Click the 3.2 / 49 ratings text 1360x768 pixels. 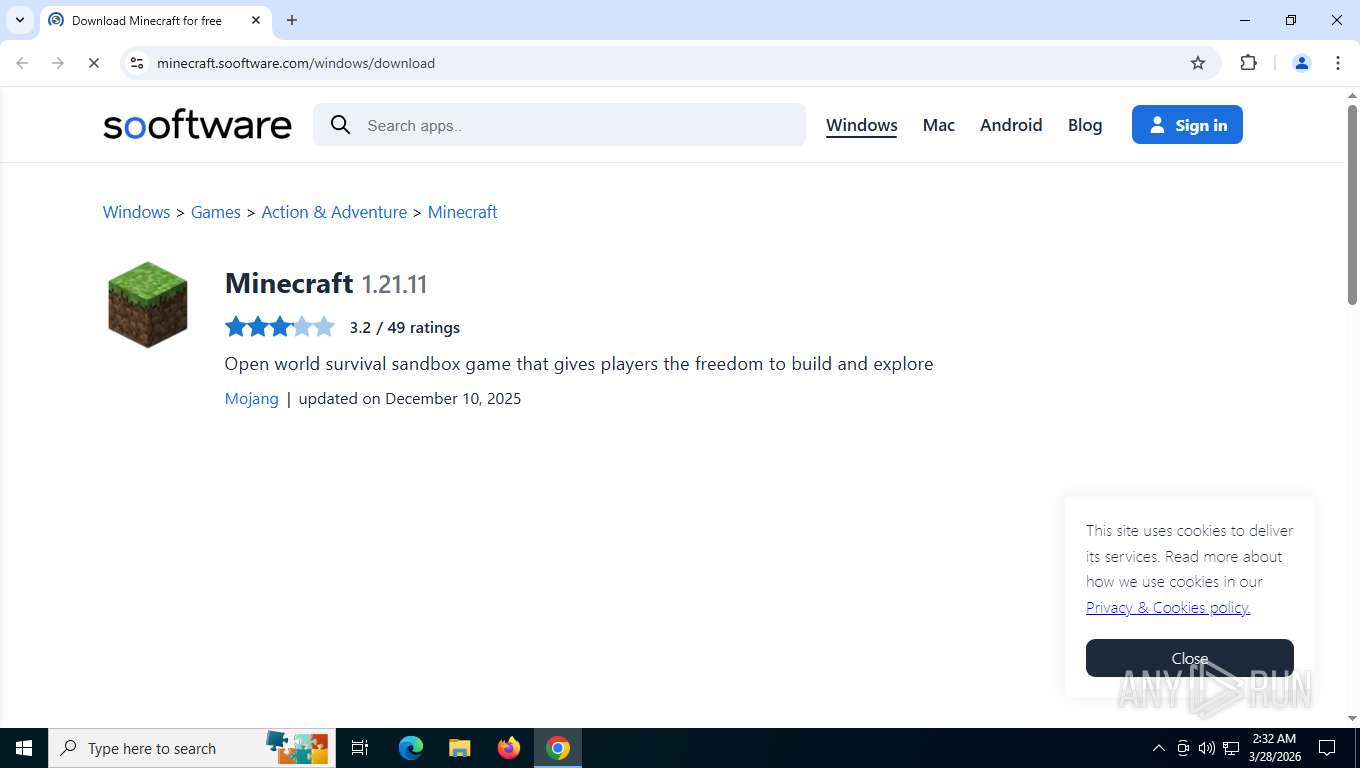click(x=405, y=327)
